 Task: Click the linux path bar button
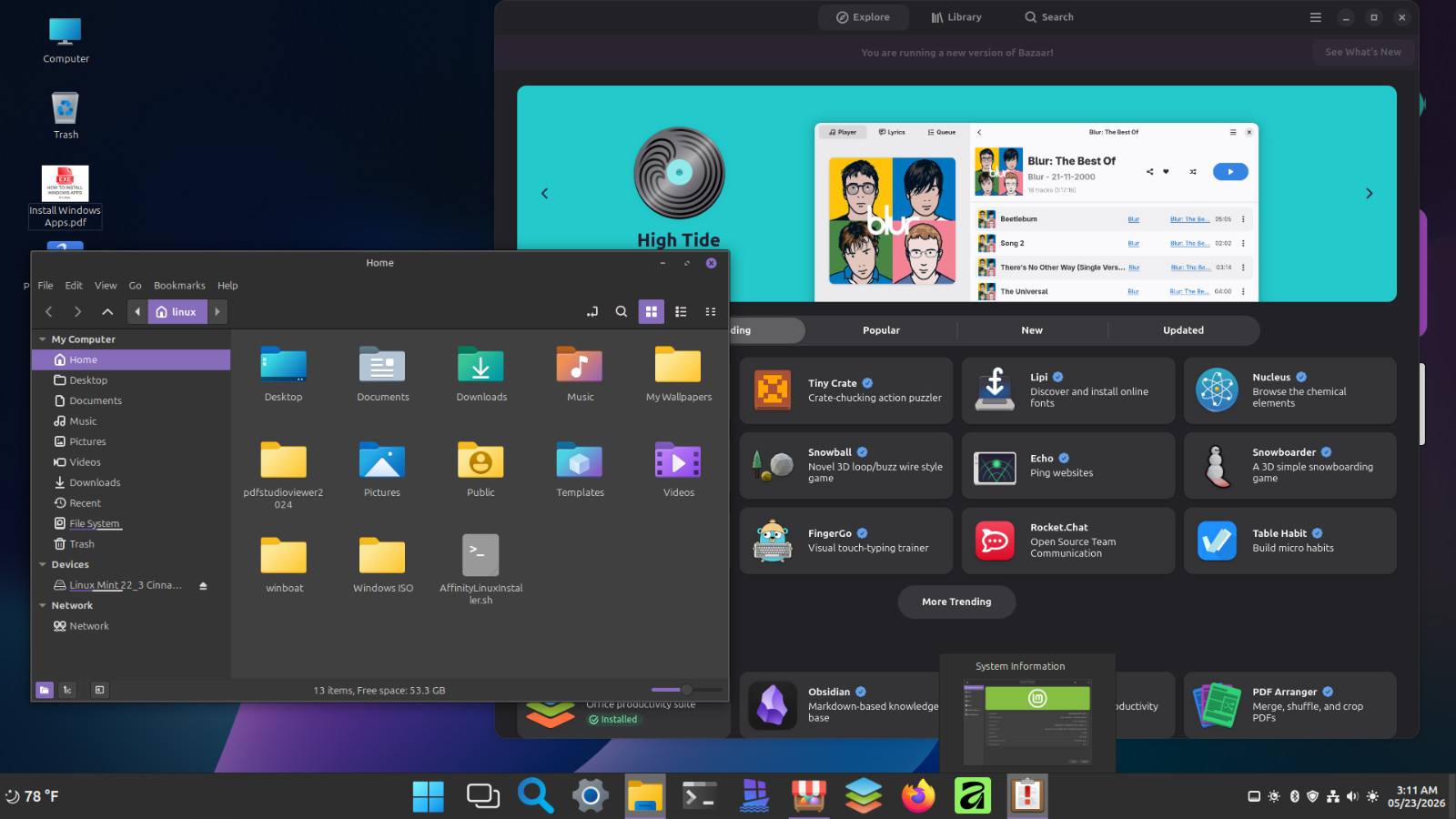[177, 311]
